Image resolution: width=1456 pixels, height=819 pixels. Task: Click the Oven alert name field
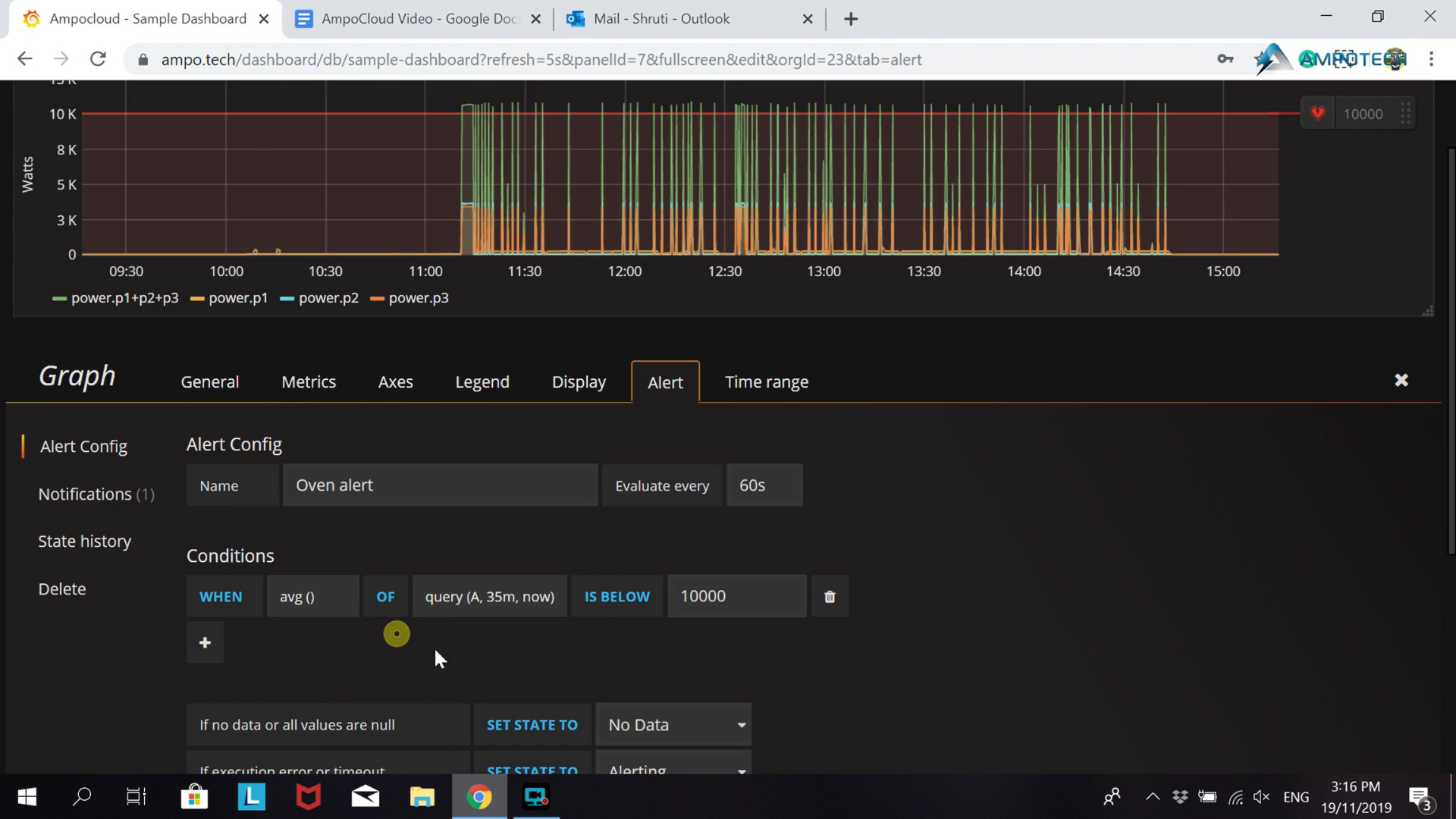click(x=440, y=485)
